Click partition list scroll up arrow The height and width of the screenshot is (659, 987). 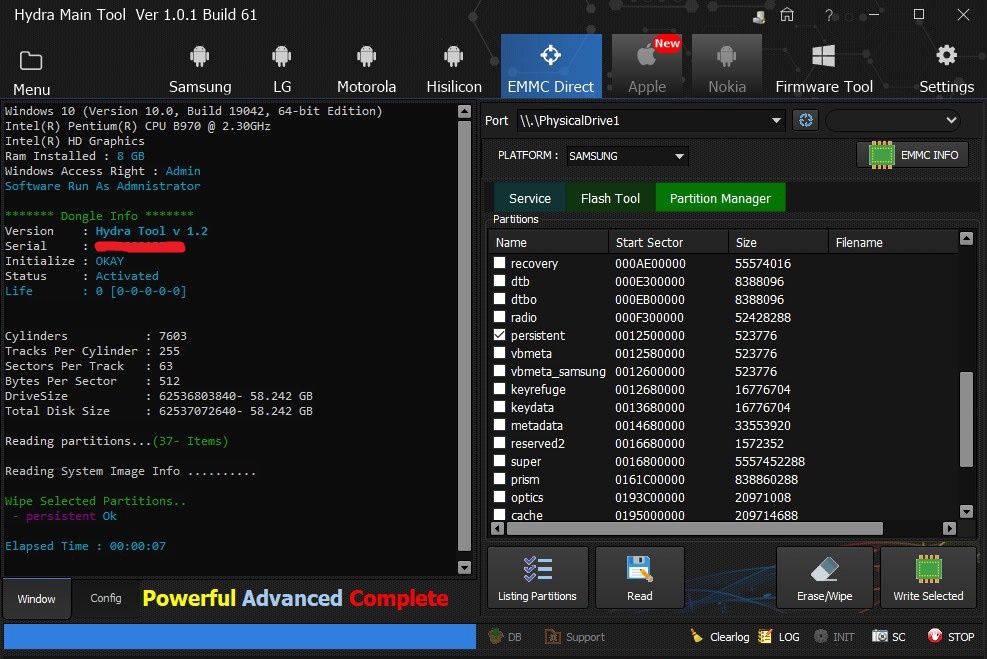click(x=966, y=238)
